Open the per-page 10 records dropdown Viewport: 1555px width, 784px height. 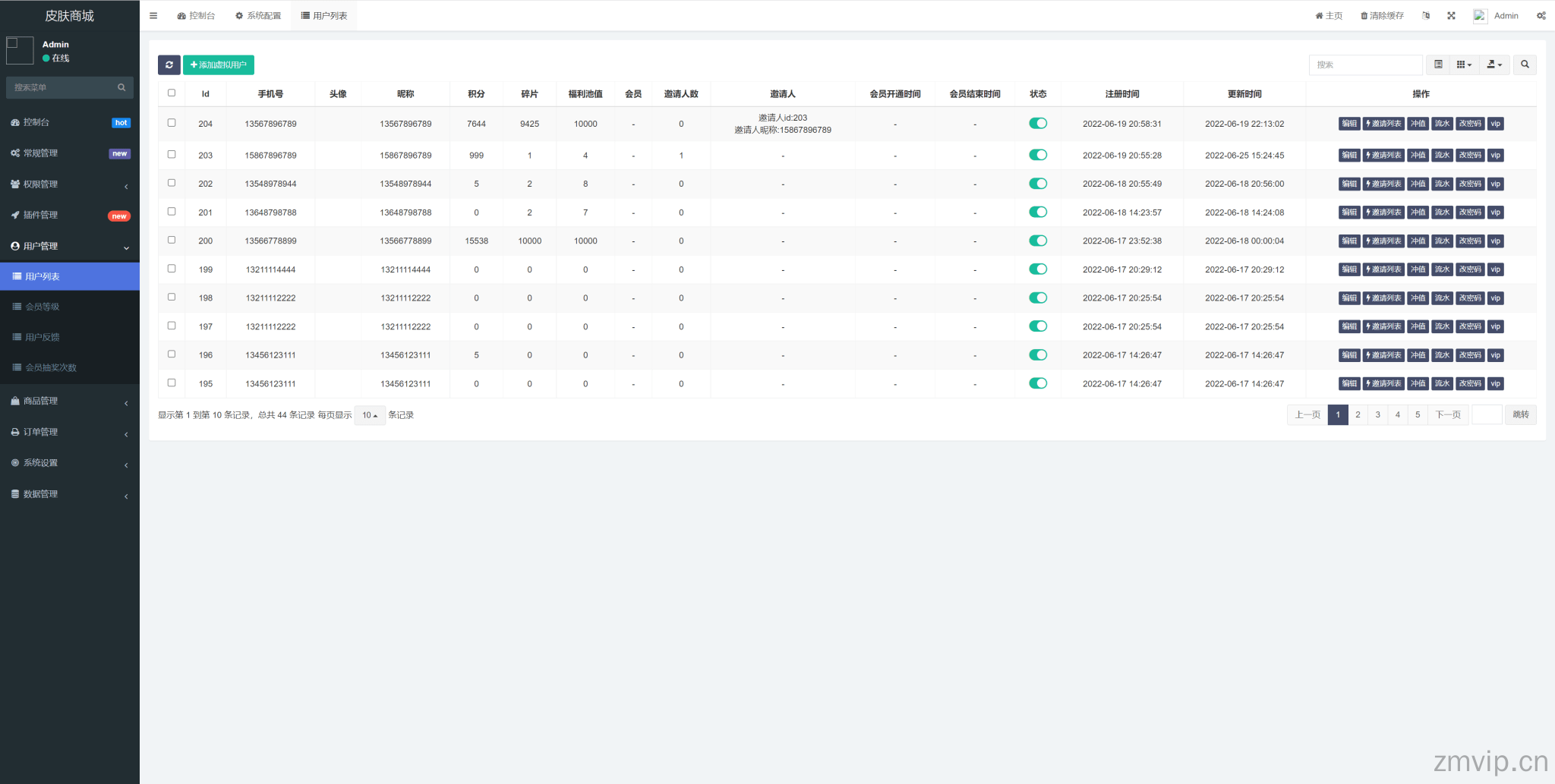370,415
